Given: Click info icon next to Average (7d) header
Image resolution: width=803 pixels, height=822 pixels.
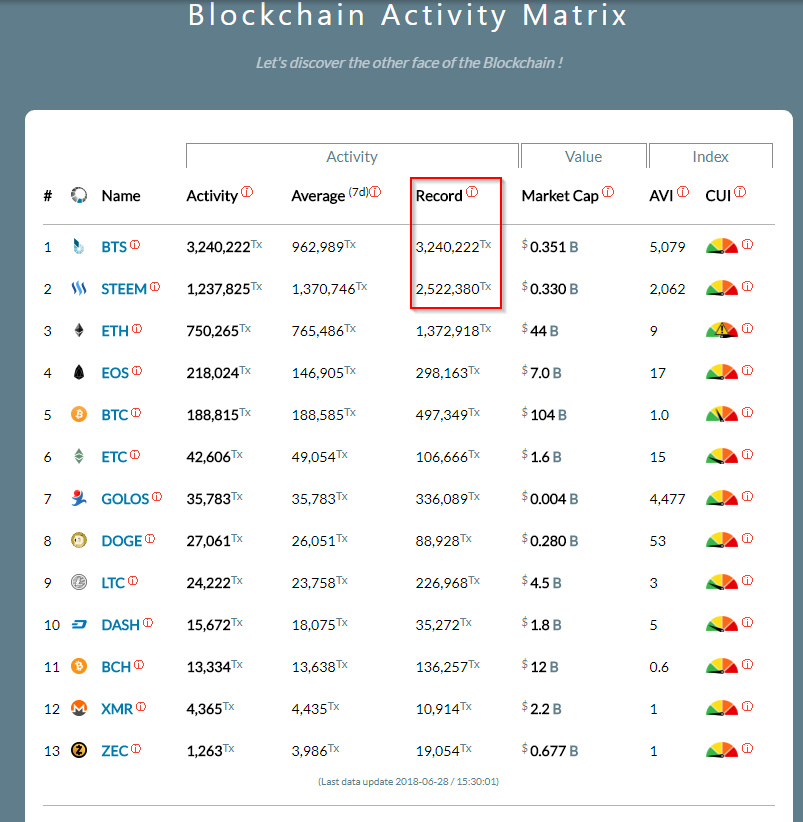Looking at the screenshot, I should click(375, 192).
